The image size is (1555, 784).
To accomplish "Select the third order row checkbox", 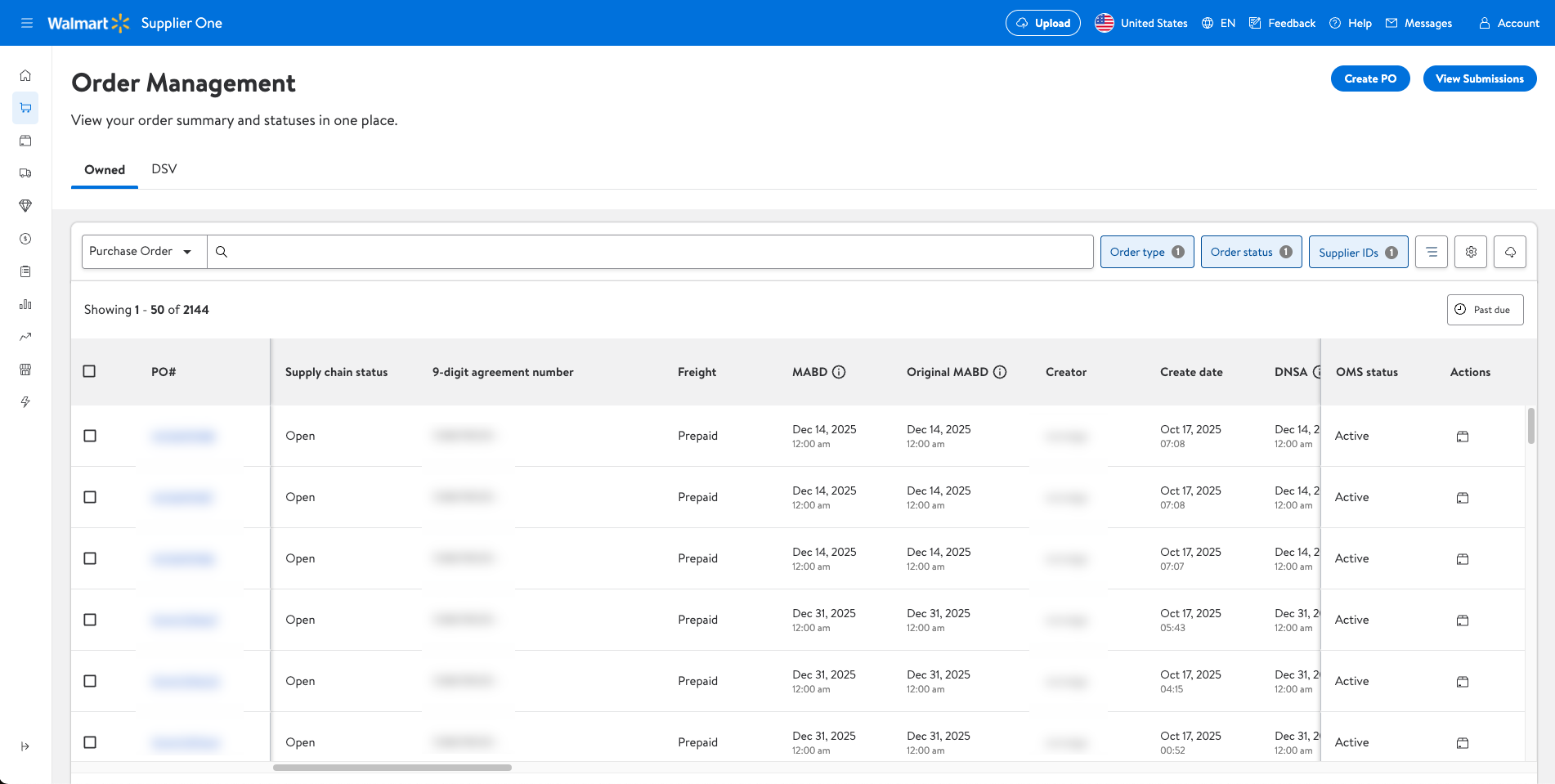I will click(90, 558).
